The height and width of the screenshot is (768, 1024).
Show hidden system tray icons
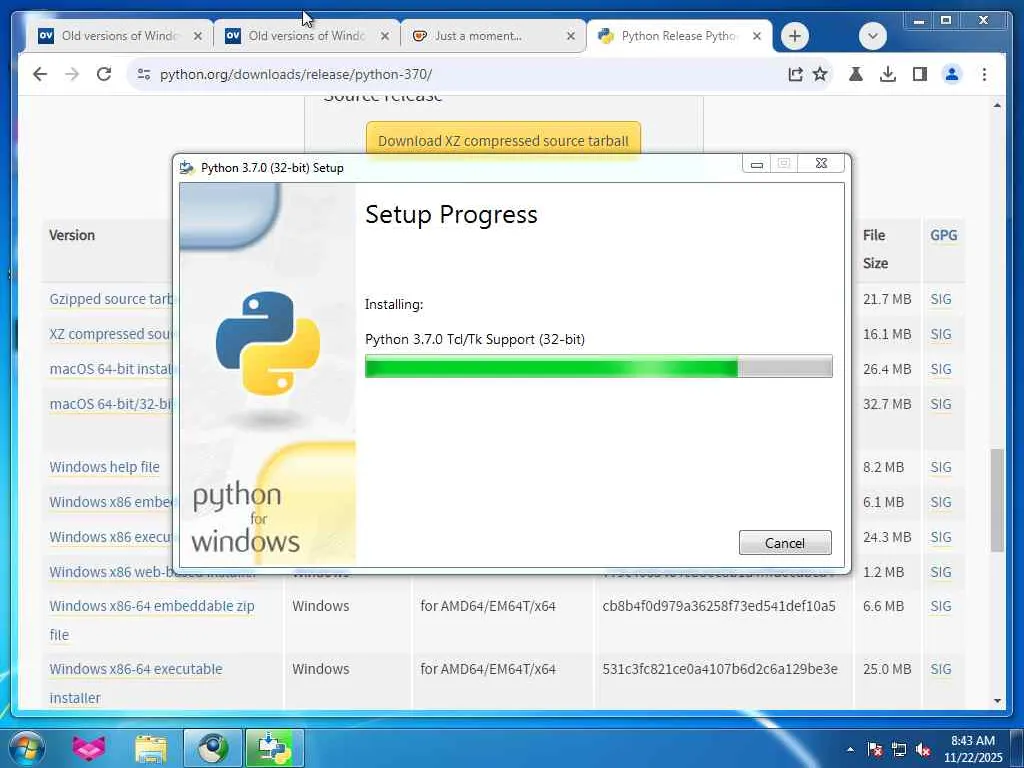click(850, 749)
